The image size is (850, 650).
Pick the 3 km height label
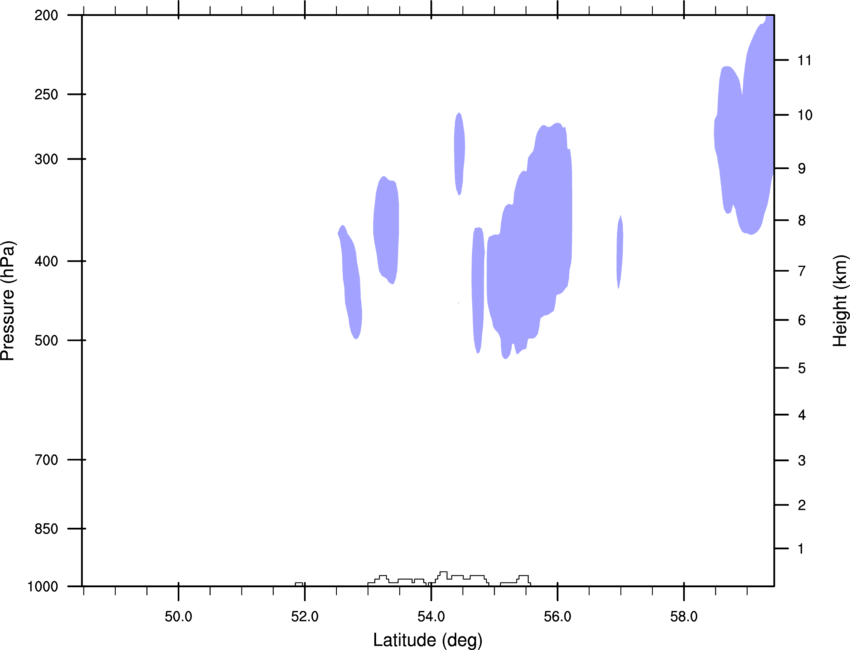802,461
